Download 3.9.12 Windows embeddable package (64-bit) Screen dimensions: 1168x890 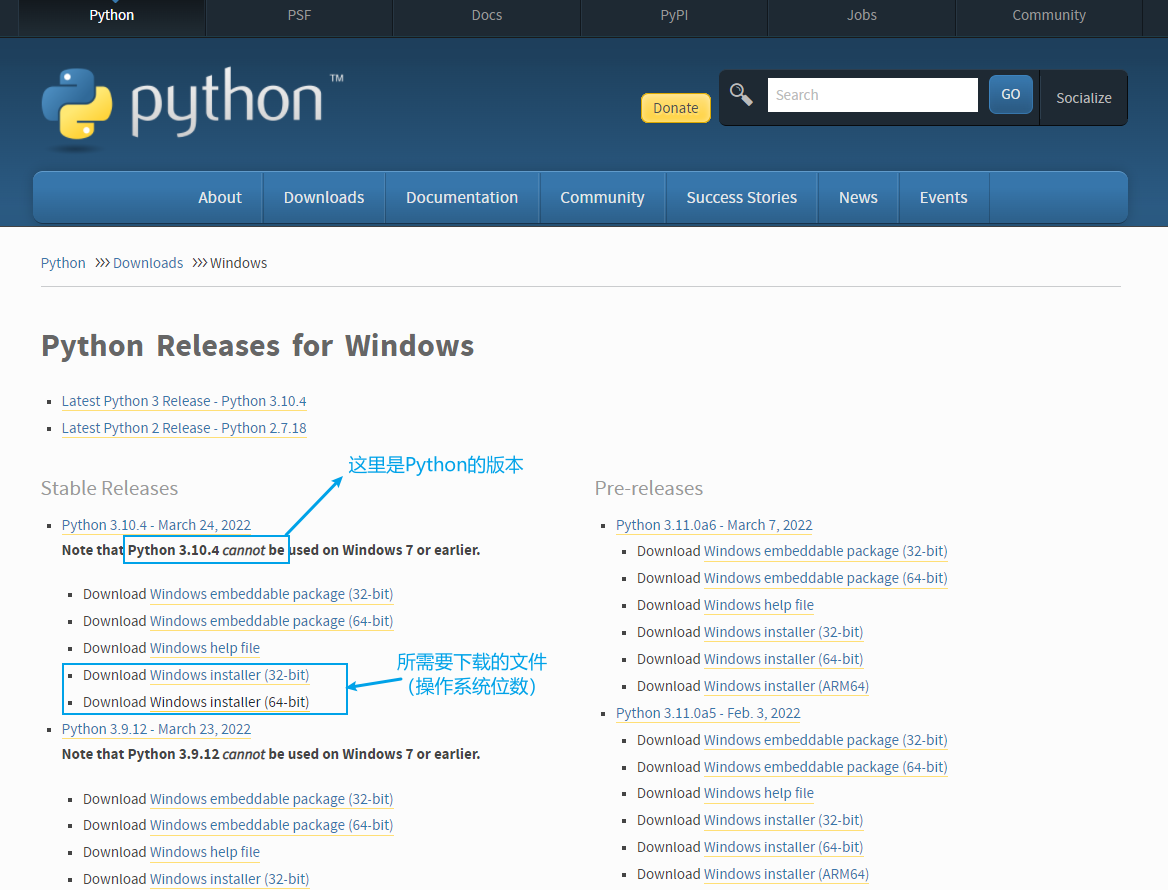[x=271, y=825]
